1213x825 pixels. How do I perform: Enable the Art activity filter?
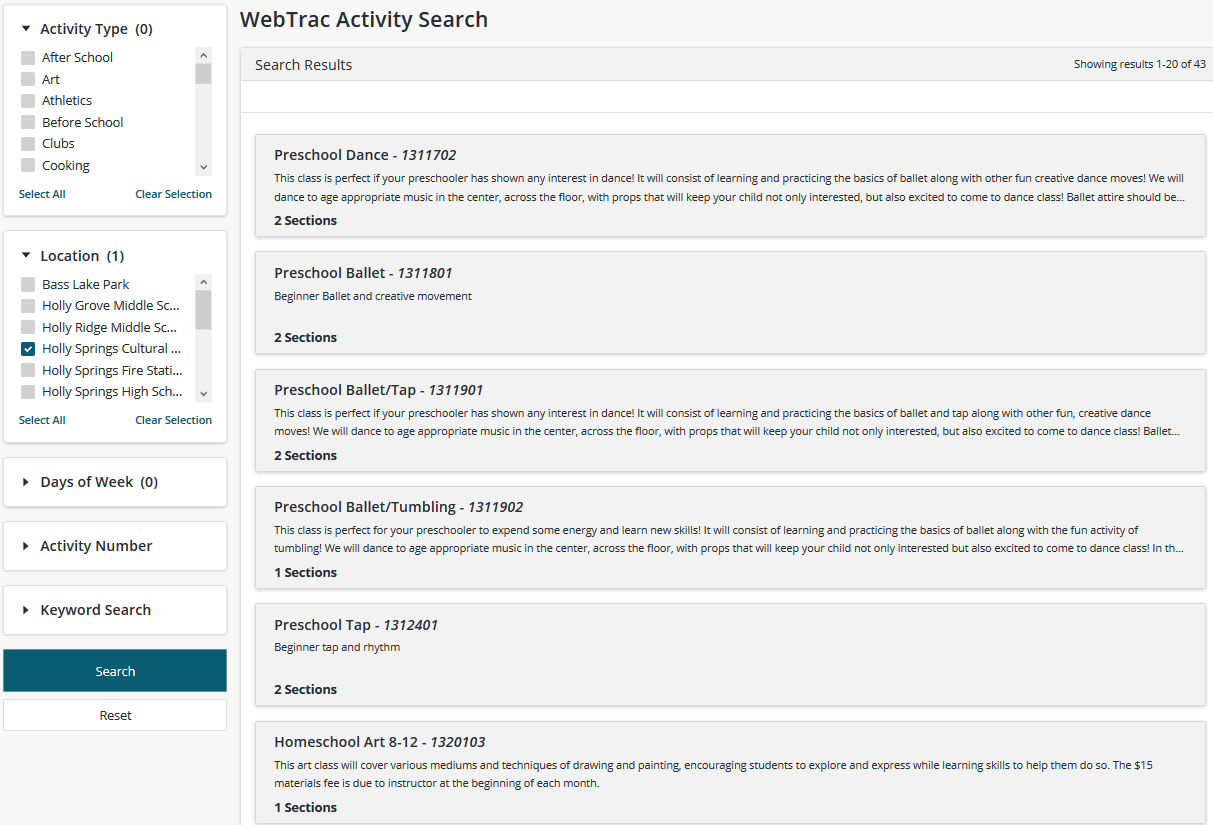27,78
